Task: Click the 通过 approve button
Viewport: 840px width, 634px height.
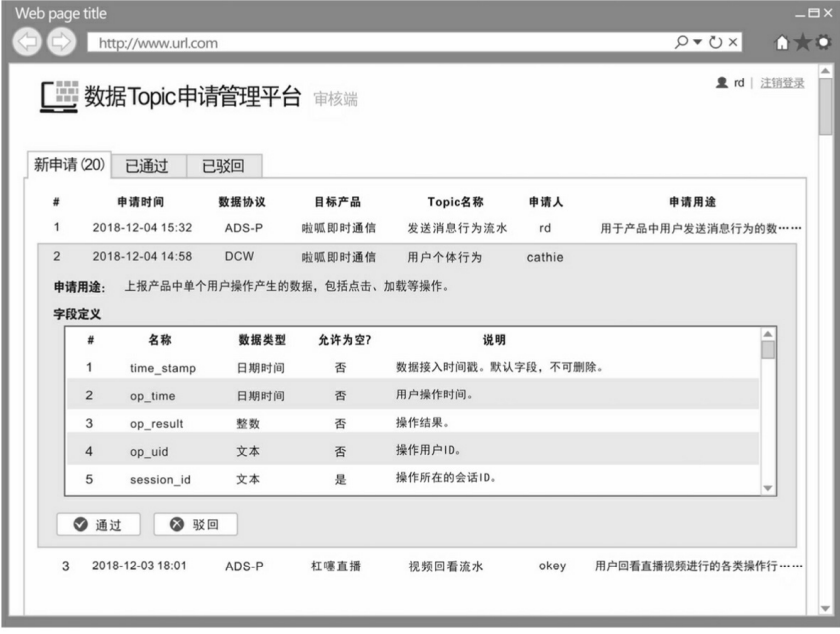Action: (x=99, y=524)
